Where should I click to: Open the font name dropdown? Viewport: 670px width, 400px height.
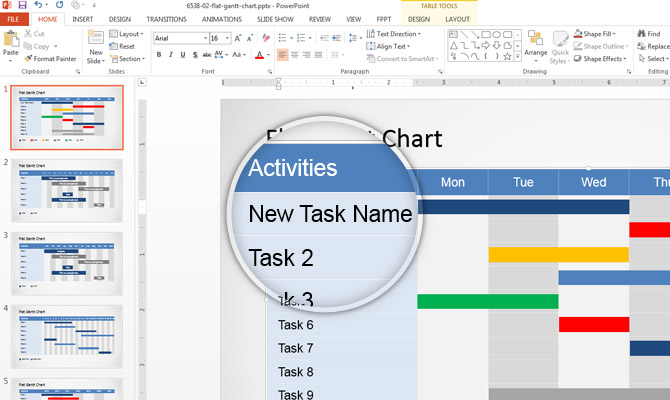pos(205,38)
